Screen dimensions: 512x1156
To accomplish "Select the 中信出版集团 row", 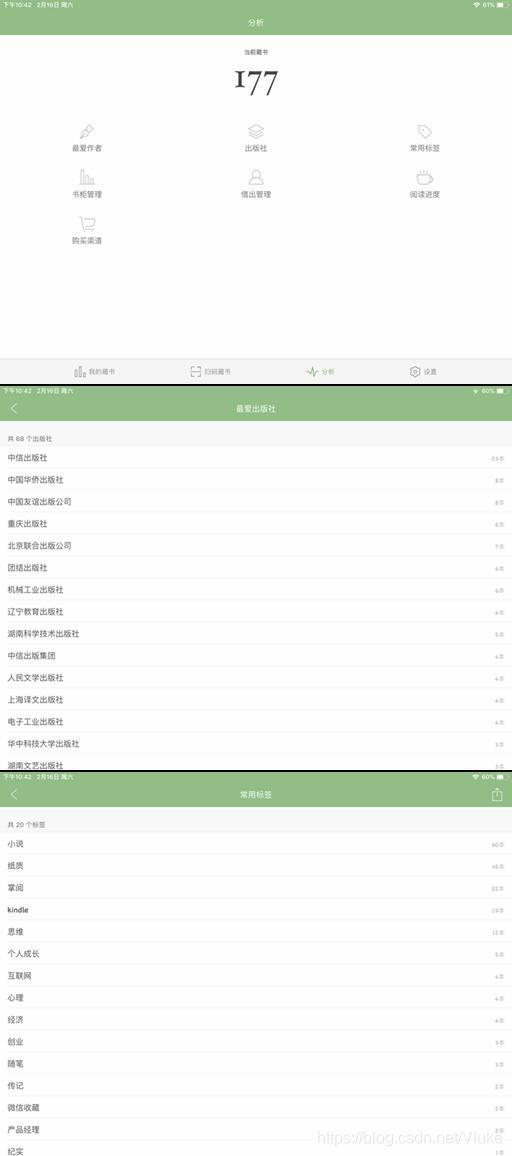I will tap(256, 655).
